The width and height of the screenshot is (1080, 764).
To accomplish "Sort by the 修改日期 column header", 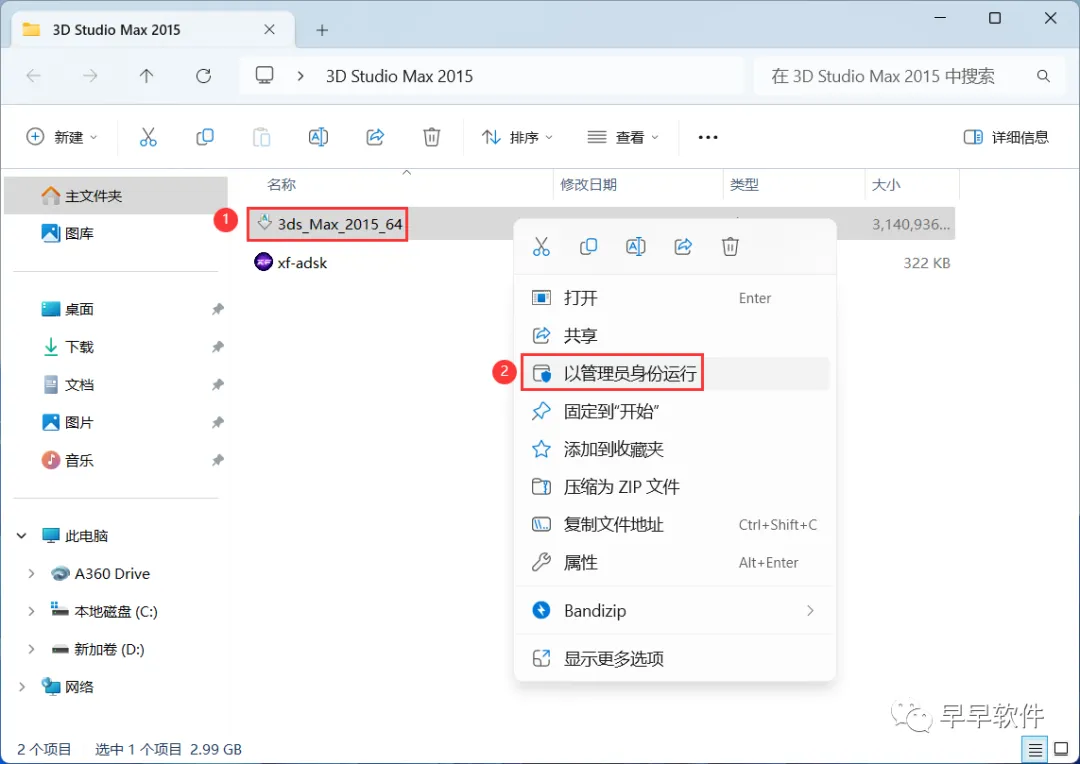I will click(588, 185).
